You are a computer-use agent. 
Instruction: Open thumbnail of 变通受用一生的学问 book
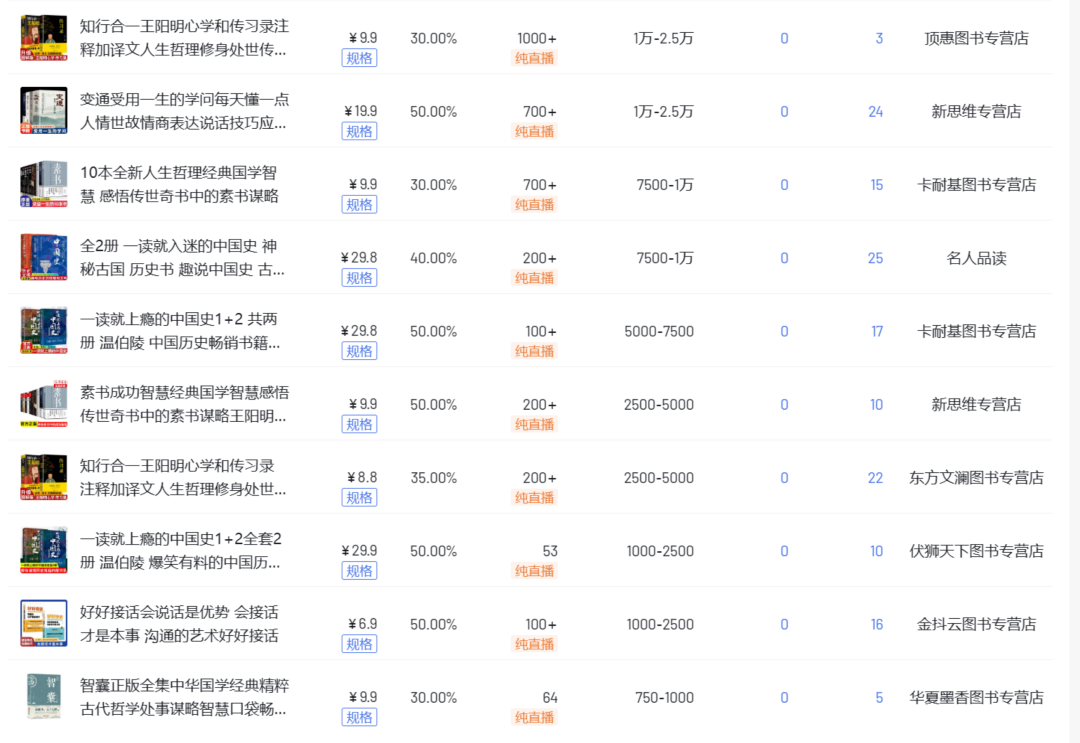44,111
